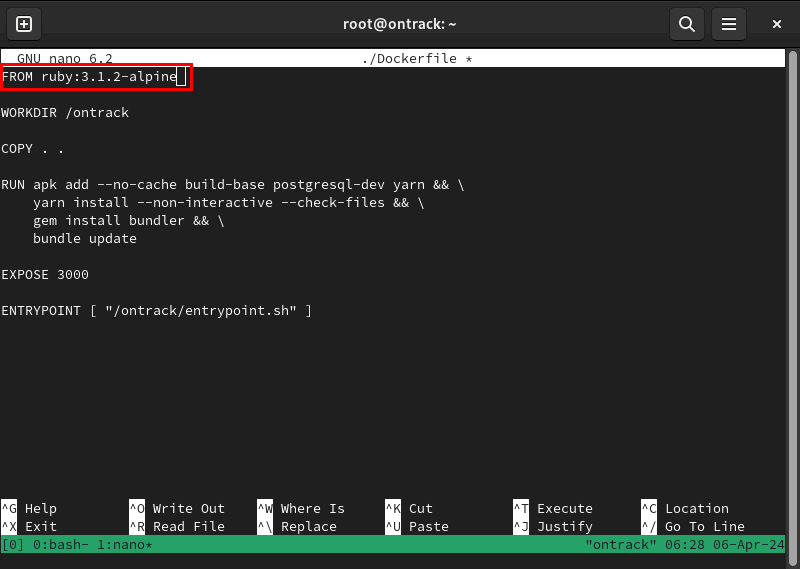
Task: Click the 'bundle update' line
Action: click(85, 239)
